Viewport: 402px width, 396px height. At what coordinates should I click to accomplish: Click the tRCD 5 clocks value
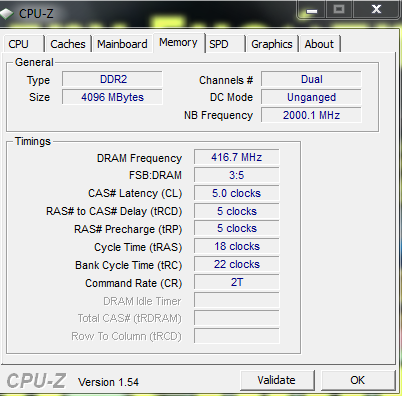click(237, 211)
